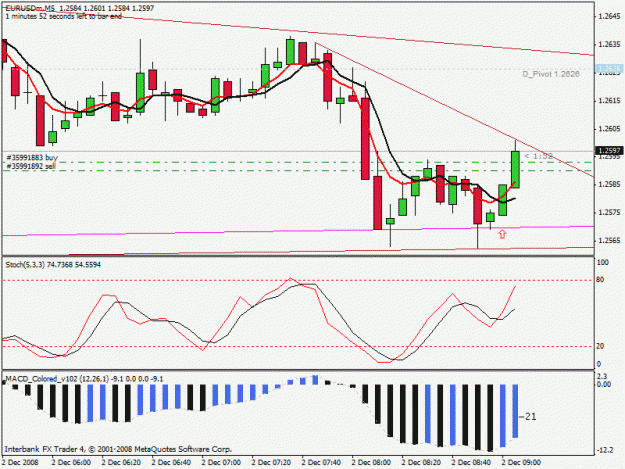The image size is (625, 469).
Task: Select the #35991892 sell order label
Action: (x=31, y=166)
